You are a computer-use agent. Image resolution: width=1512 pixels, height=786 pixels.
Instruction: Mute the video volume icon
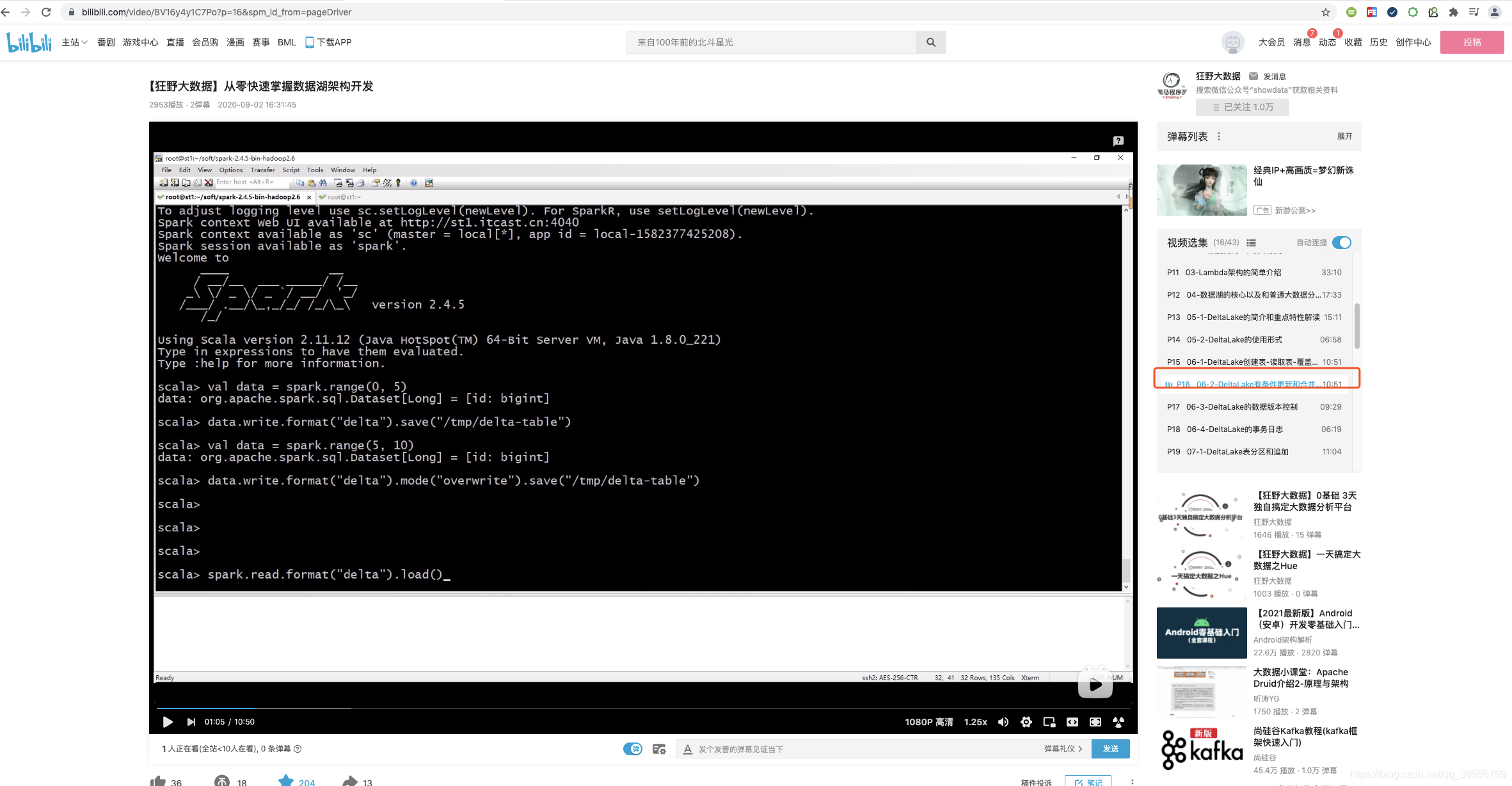[1003, 722]
